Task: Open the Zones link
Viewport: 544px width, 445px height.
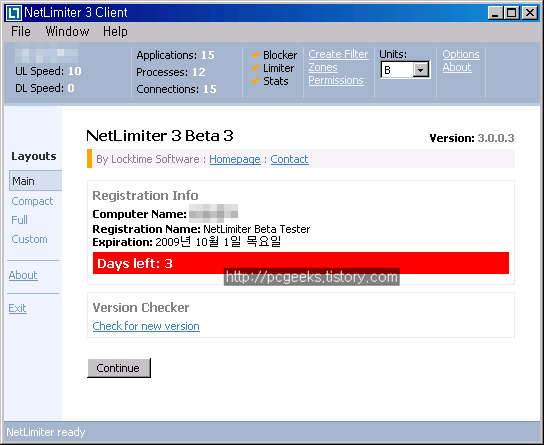Action: click(323, 67)
